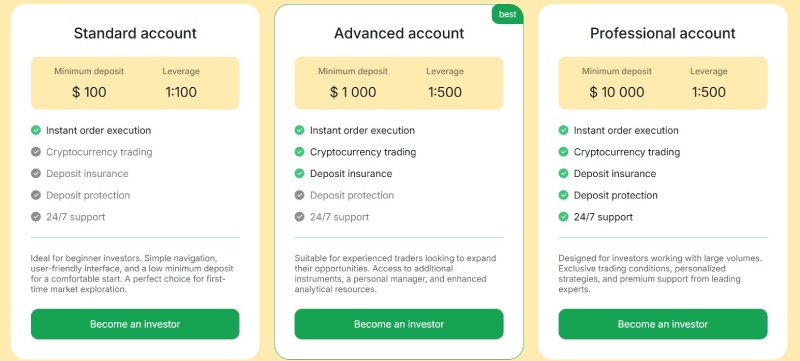800x361 pixels.
Task: Click the green 'best' badge on Advanced account
Action: tap(508, 14)
